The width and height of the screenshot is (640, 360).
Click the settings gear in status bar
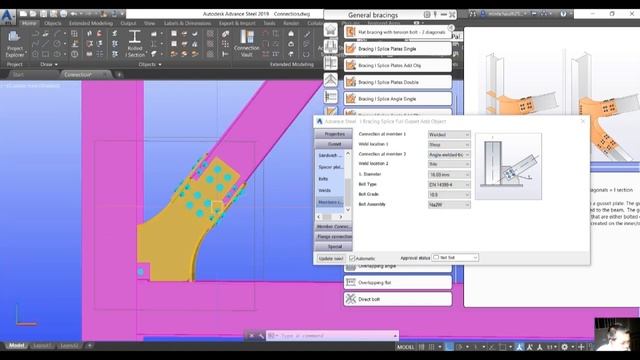tap(564, 347)
